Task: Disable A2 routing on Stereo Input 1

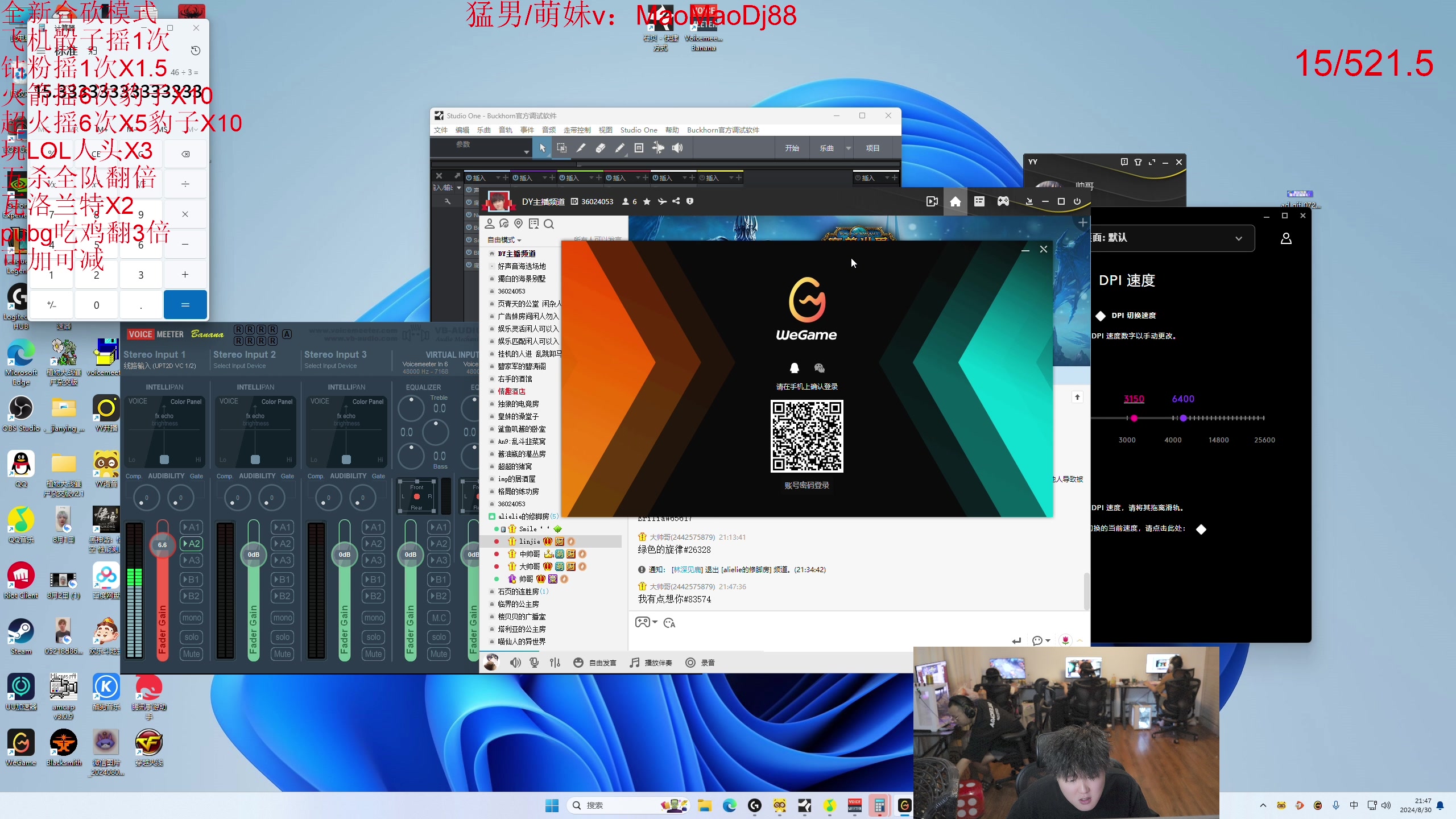Action: tap(192, 544)
